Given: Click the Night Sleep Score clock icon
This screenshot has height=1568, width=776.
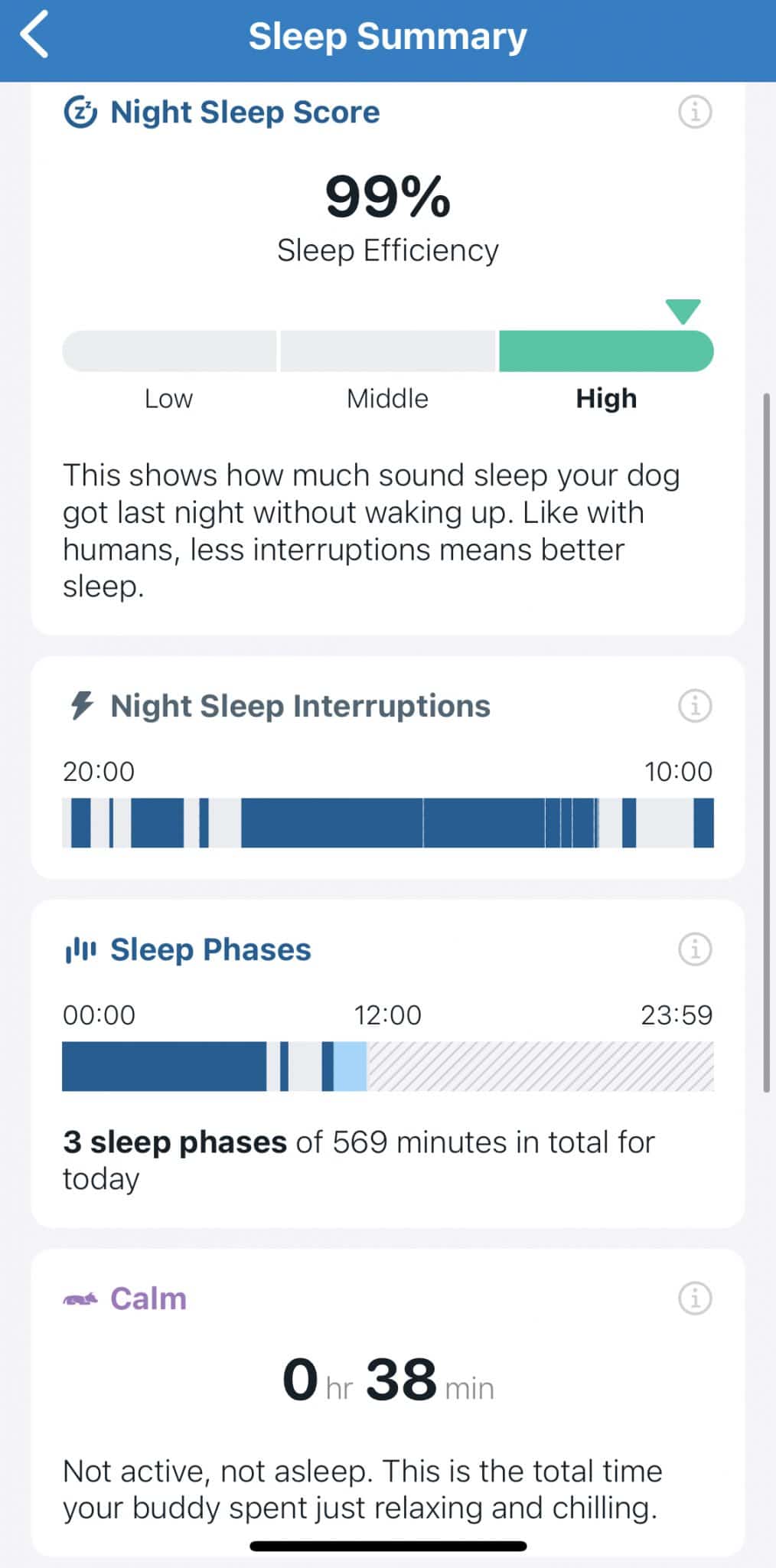Looking at the screenshot, I should pyautogui.click(x=81, y=112).
